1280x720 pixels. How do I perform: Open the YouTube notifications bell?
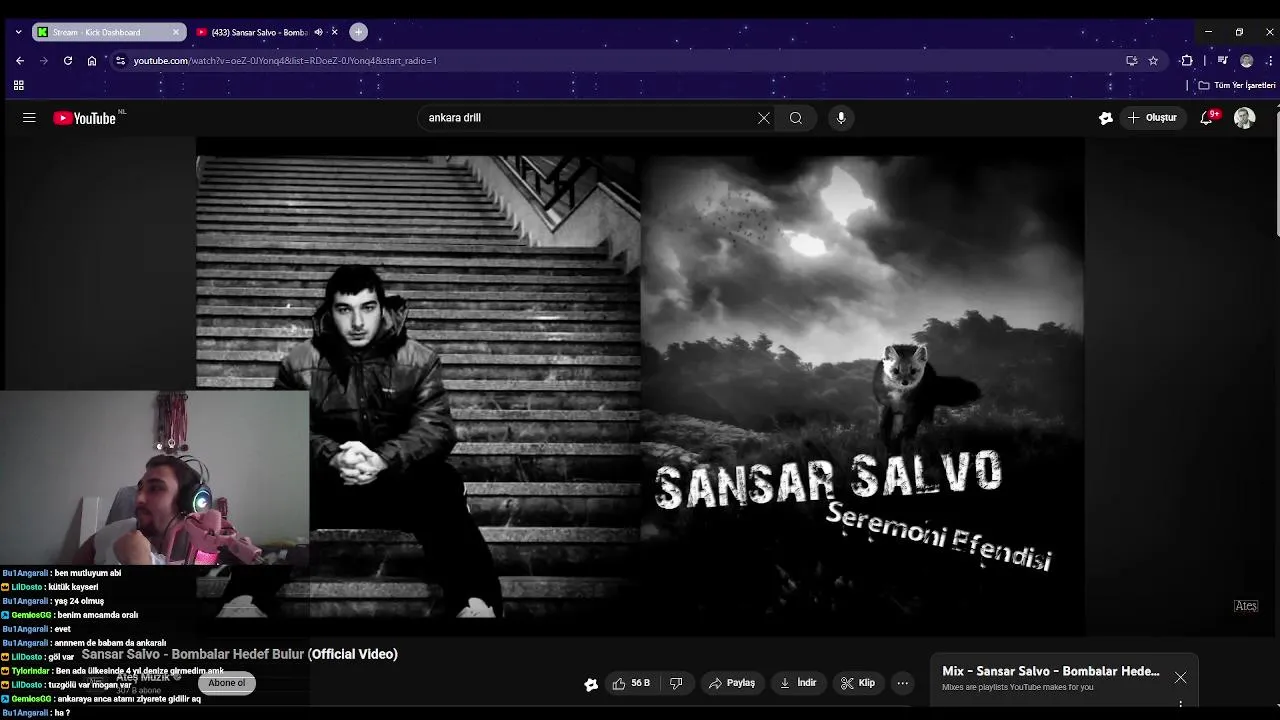tap(1207, 118)
